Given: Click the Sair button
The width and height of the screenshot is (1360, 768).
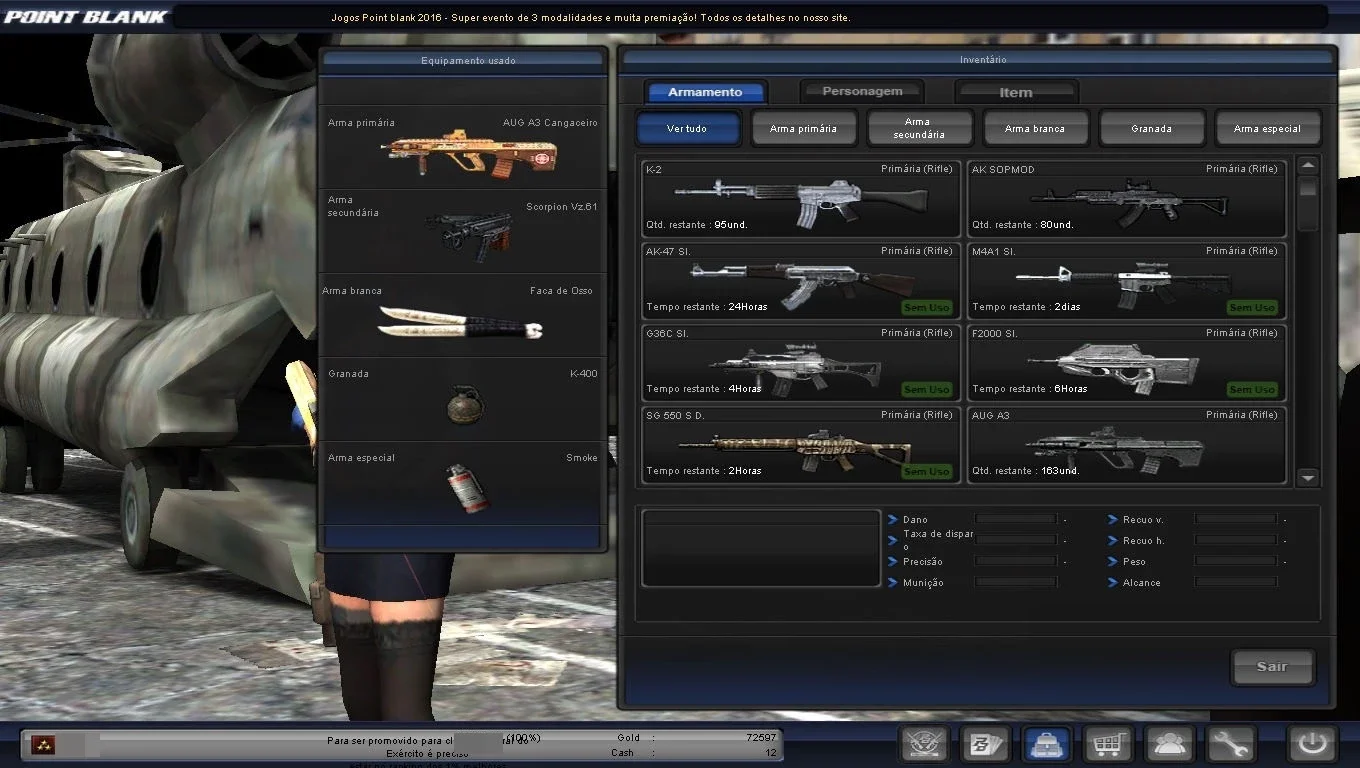Looking at the screenshot, I should point(1272,666).
